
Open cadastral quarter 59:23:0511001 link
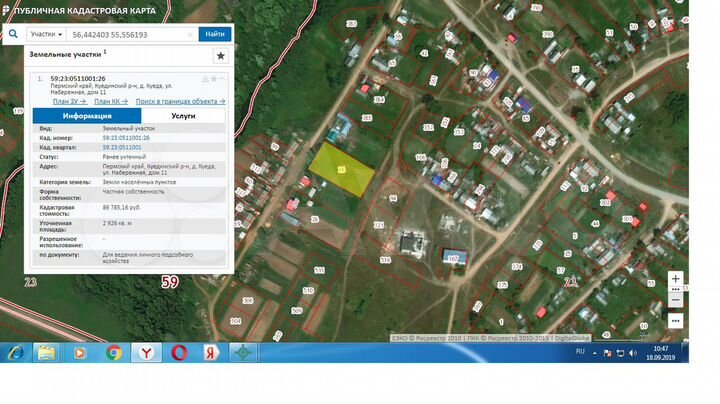click(122, 147)
